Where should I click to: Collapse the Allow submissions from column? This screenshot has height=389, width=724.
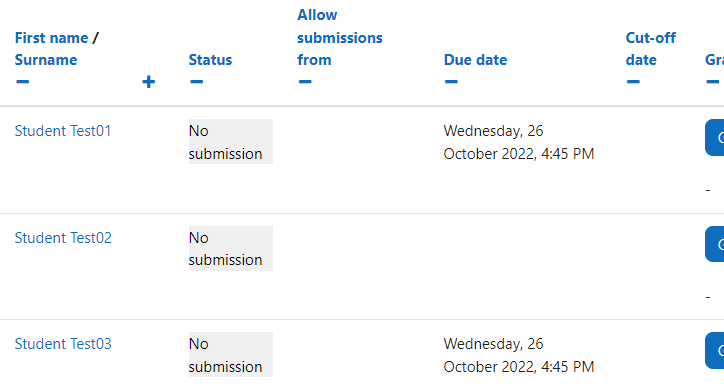coord(305,82)
